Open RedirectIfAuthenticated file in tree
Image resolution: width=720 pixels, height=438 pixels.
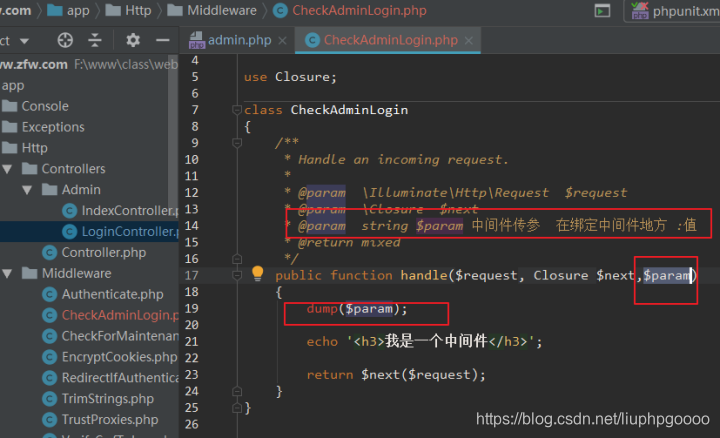tap(110, 377)
